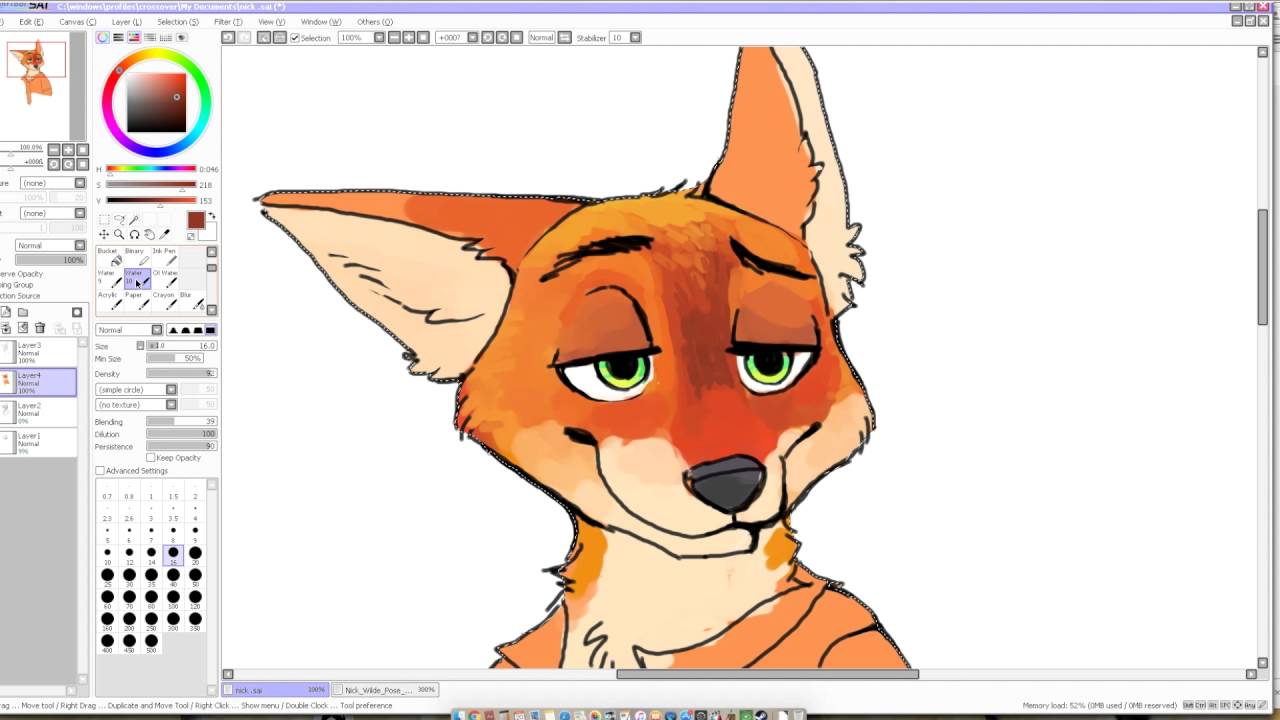
Task: Toggle the Color Mixer panel
Action: [x=150, y=37]
